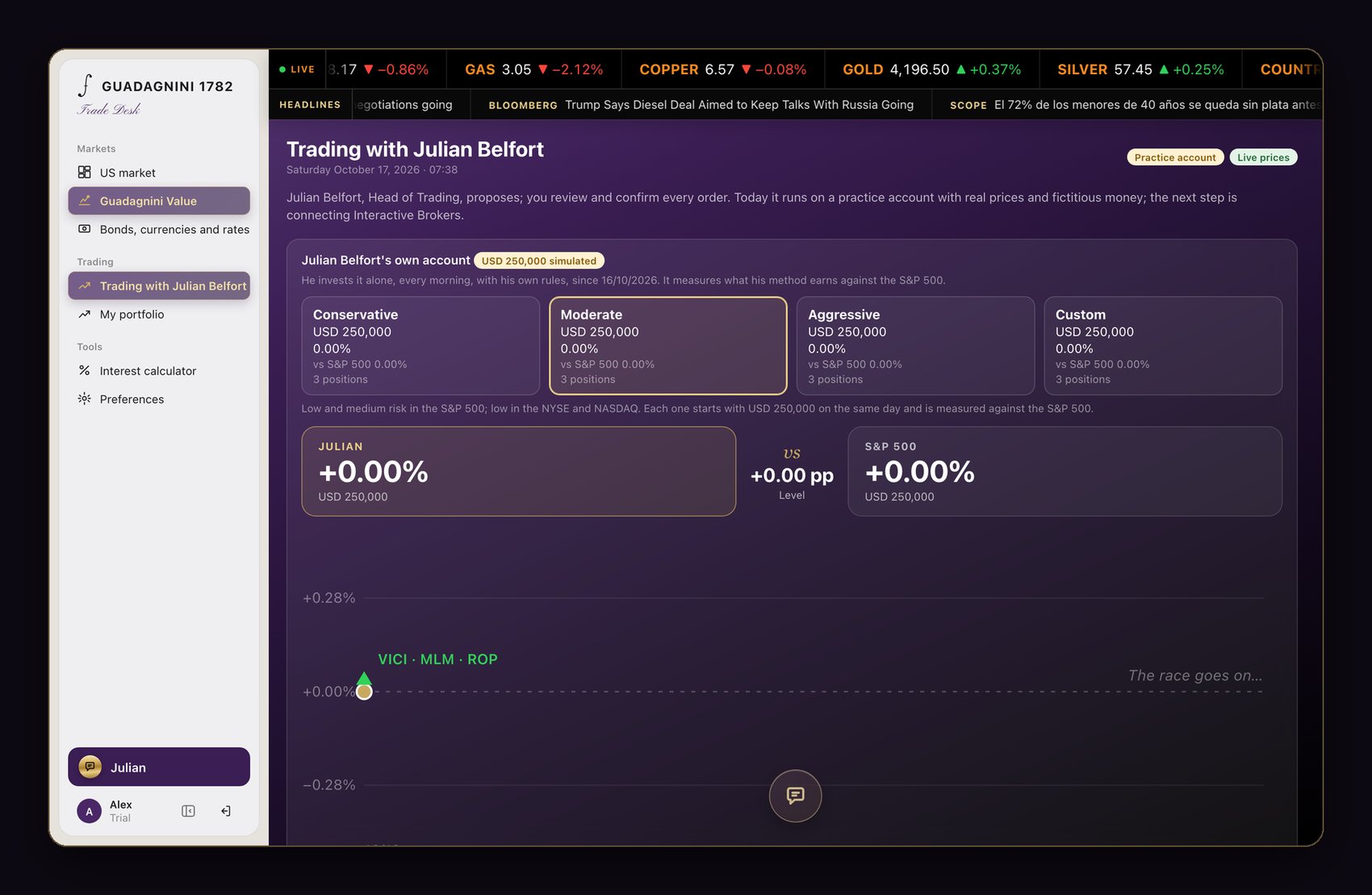The image size is (1372, 895).
Task: Go to My portfolio
Action: pyautogui.click(x=159, y=314)
